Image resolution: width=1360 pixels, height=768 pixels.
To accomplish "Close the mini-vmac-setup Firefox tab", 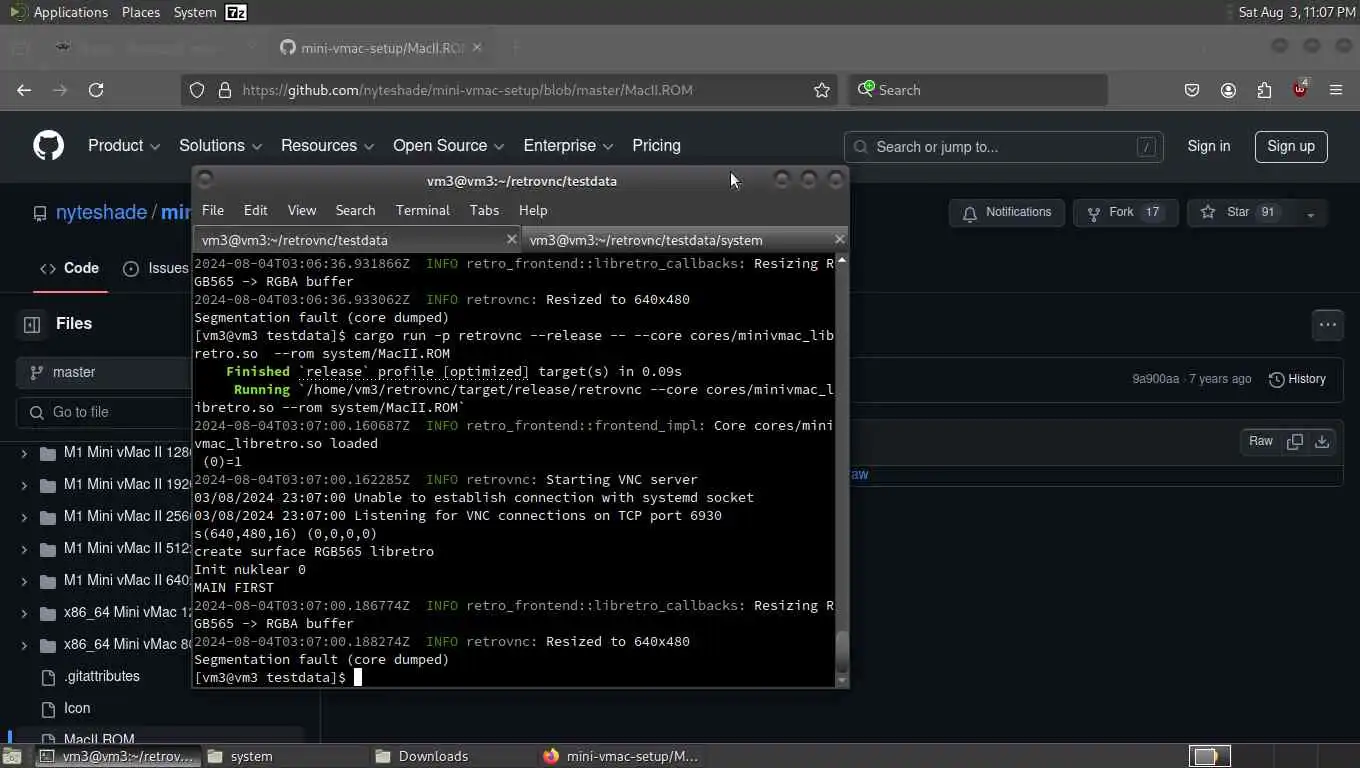I will (477, 47).
